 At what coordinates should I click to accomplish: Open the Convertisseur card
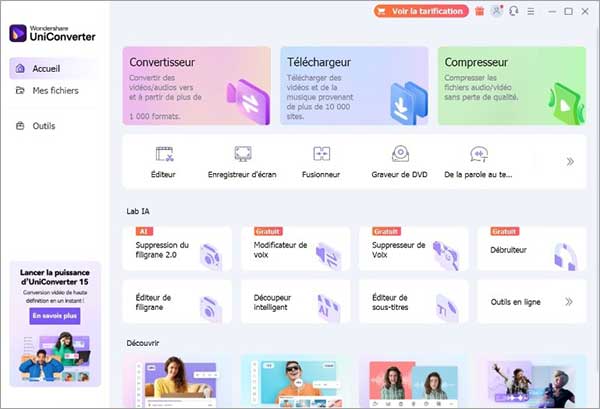(x=197, y=86)
